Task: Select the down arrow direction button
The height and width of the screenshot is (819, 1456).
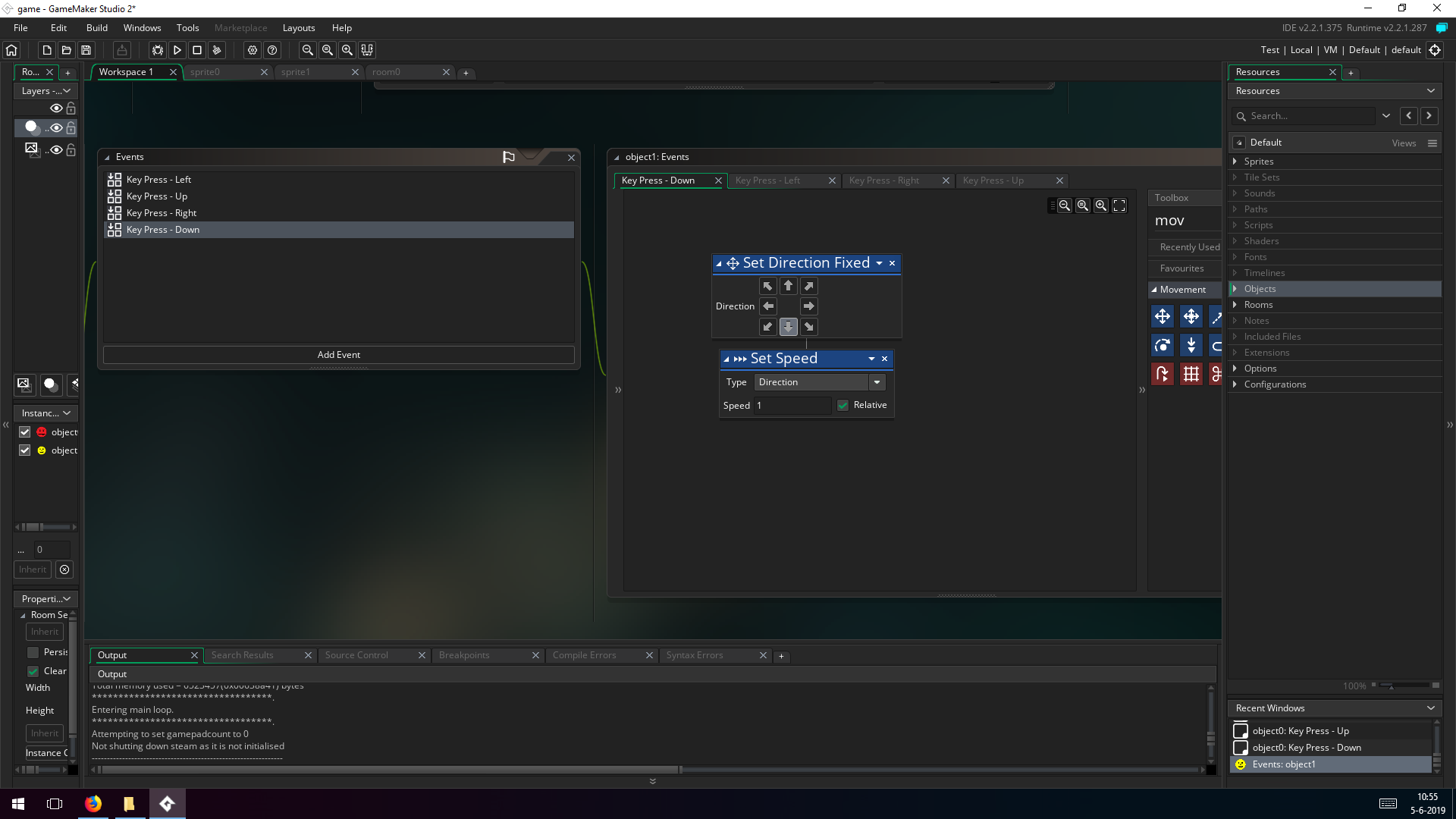Action: click(789, 327)
